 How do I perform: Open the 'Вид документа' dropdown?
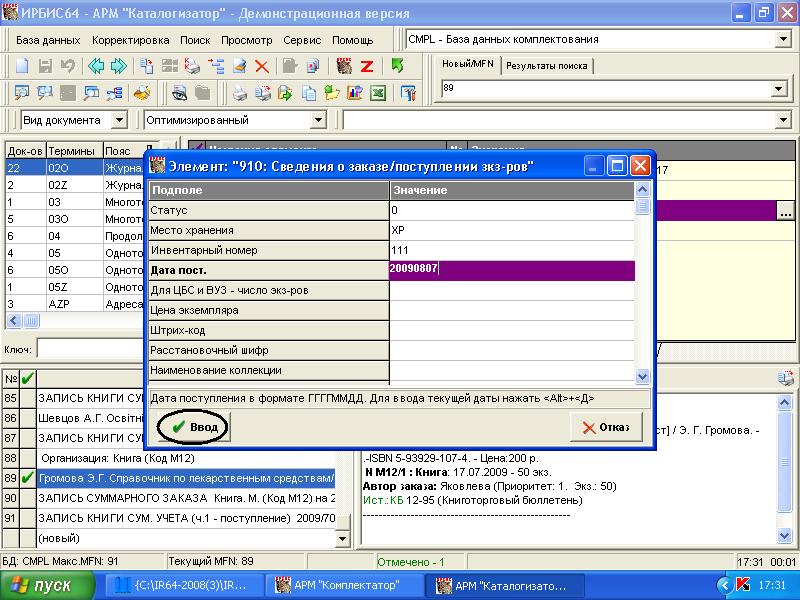point(120,120)
